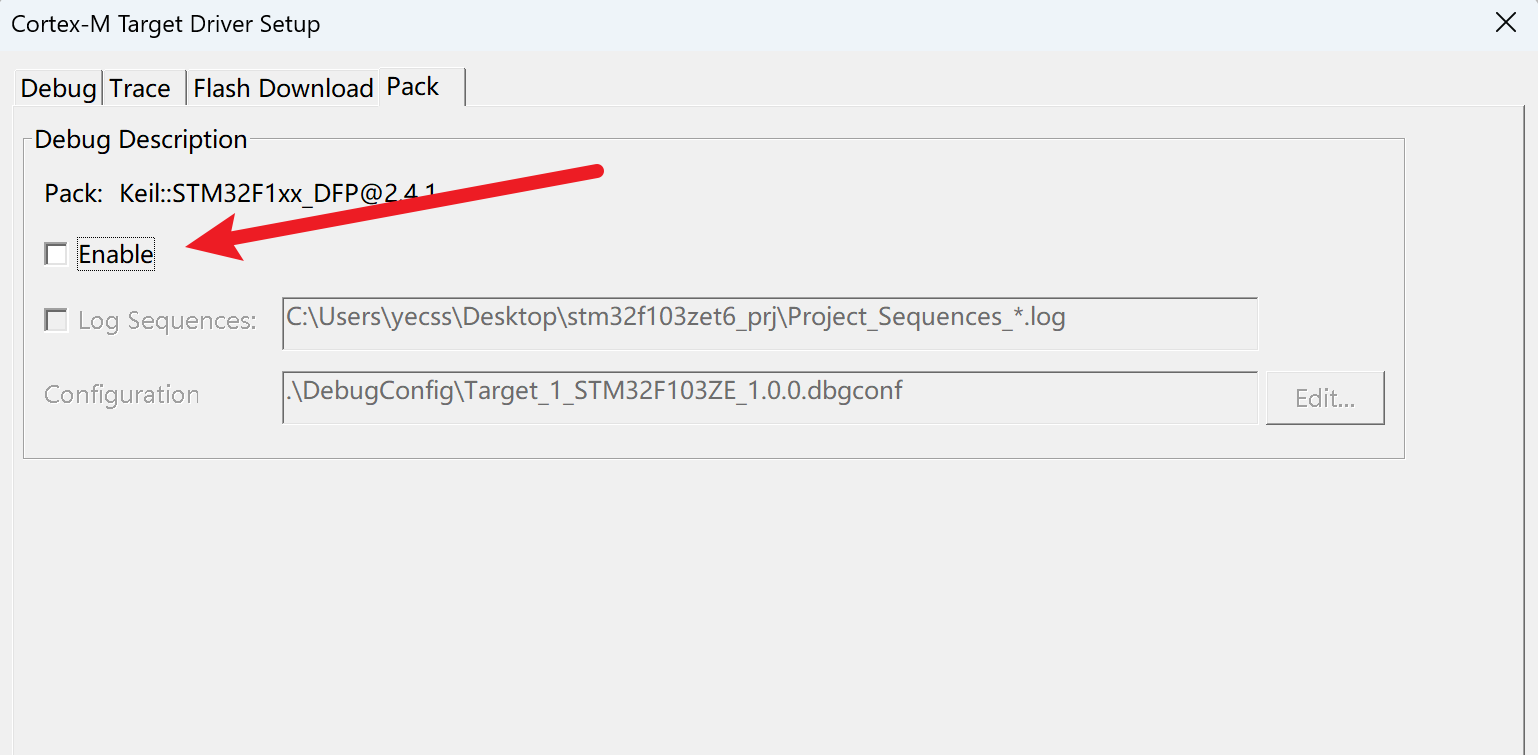Tick the Enable checkbox
Screen dimensions: 1538x755
[56, 255]
